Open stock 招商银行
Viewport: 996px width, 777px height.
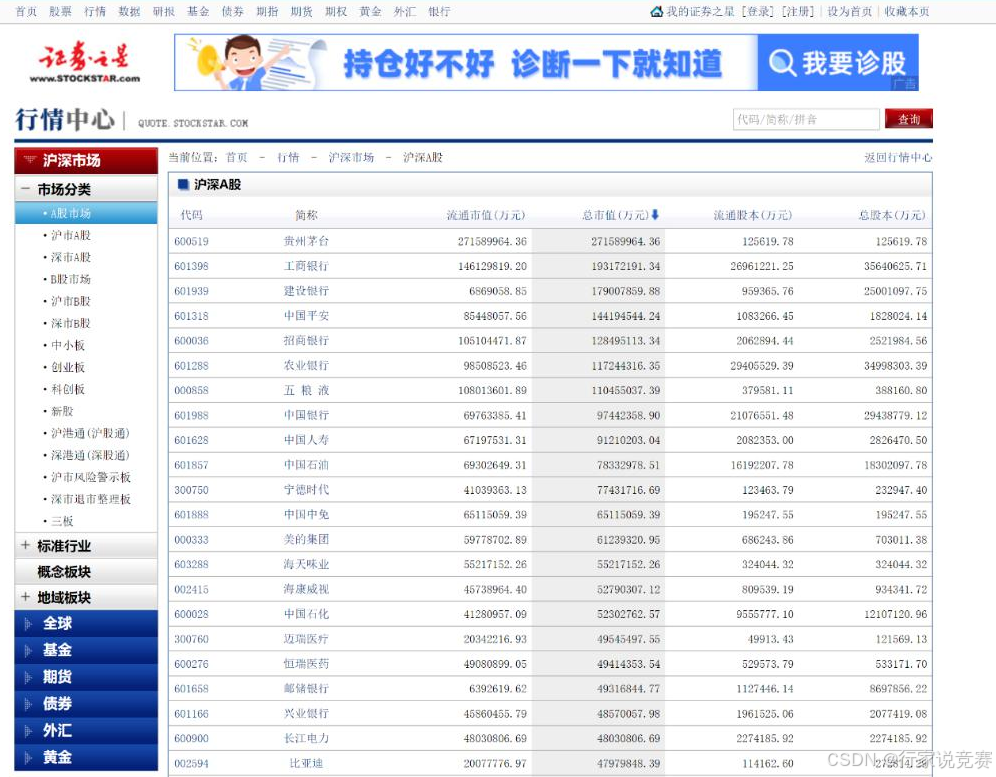click(306, 341)
